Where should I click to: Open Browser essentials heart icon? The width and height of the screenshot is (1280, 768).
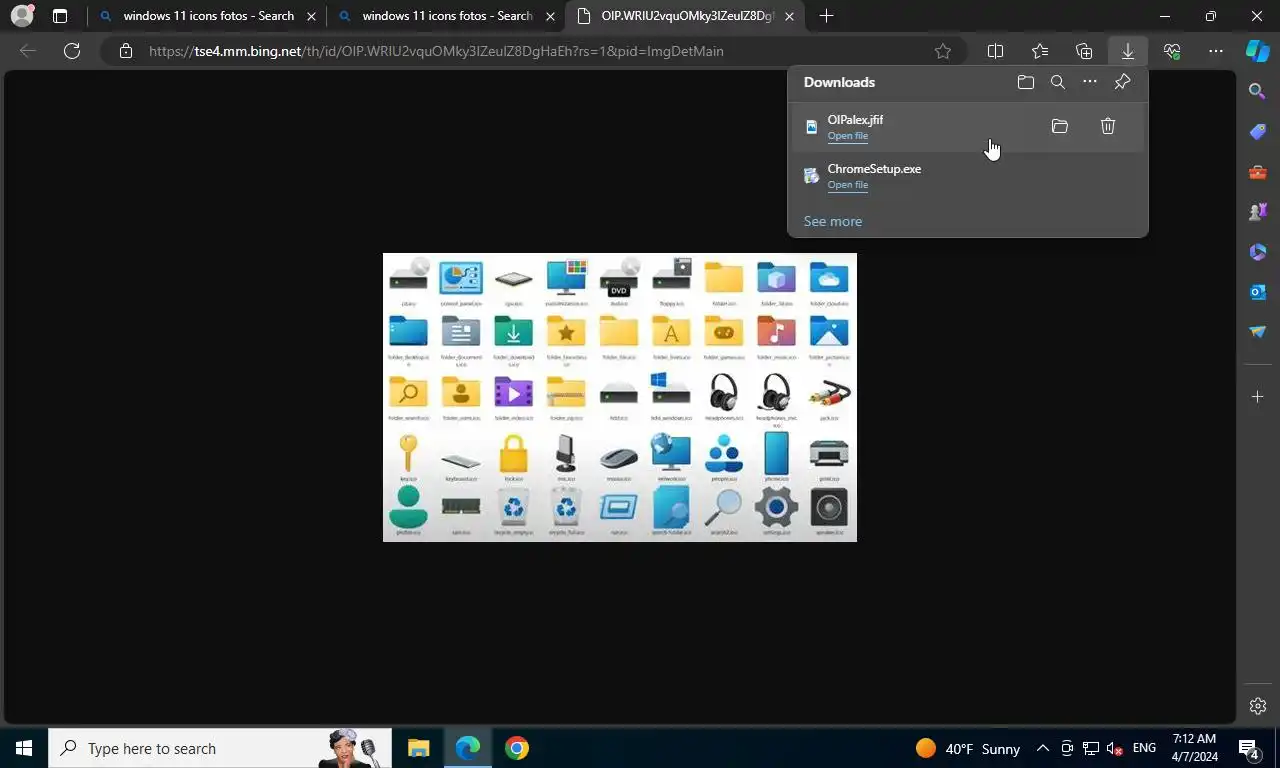click(1172, 51)
